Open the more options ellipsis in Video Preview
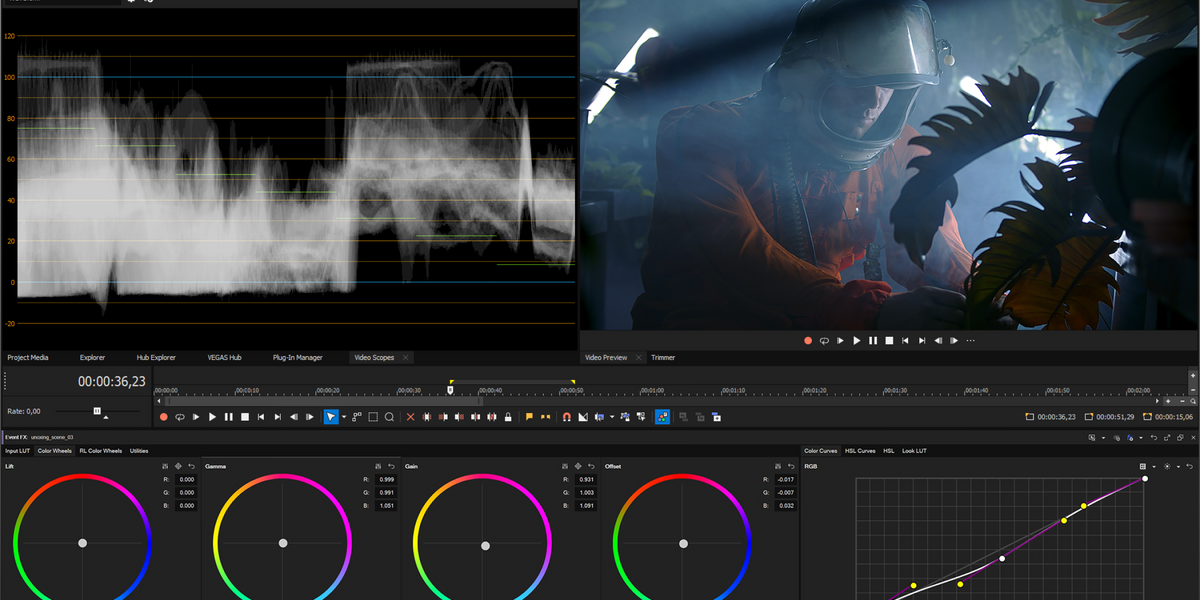The width and height of the screenshot is (1200, 600). click(970, 341)
